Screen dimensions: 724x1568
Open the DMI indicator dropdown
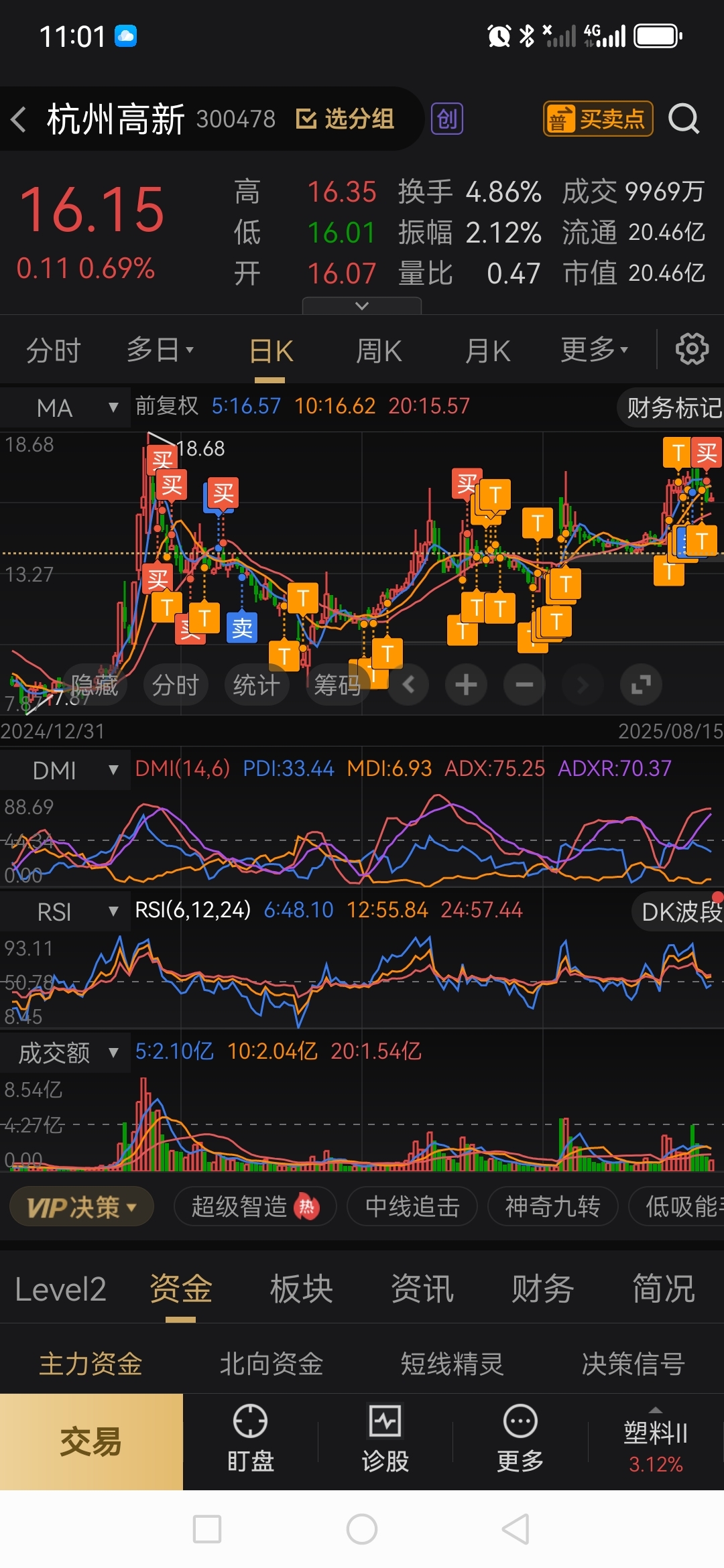tap(65, 770)
